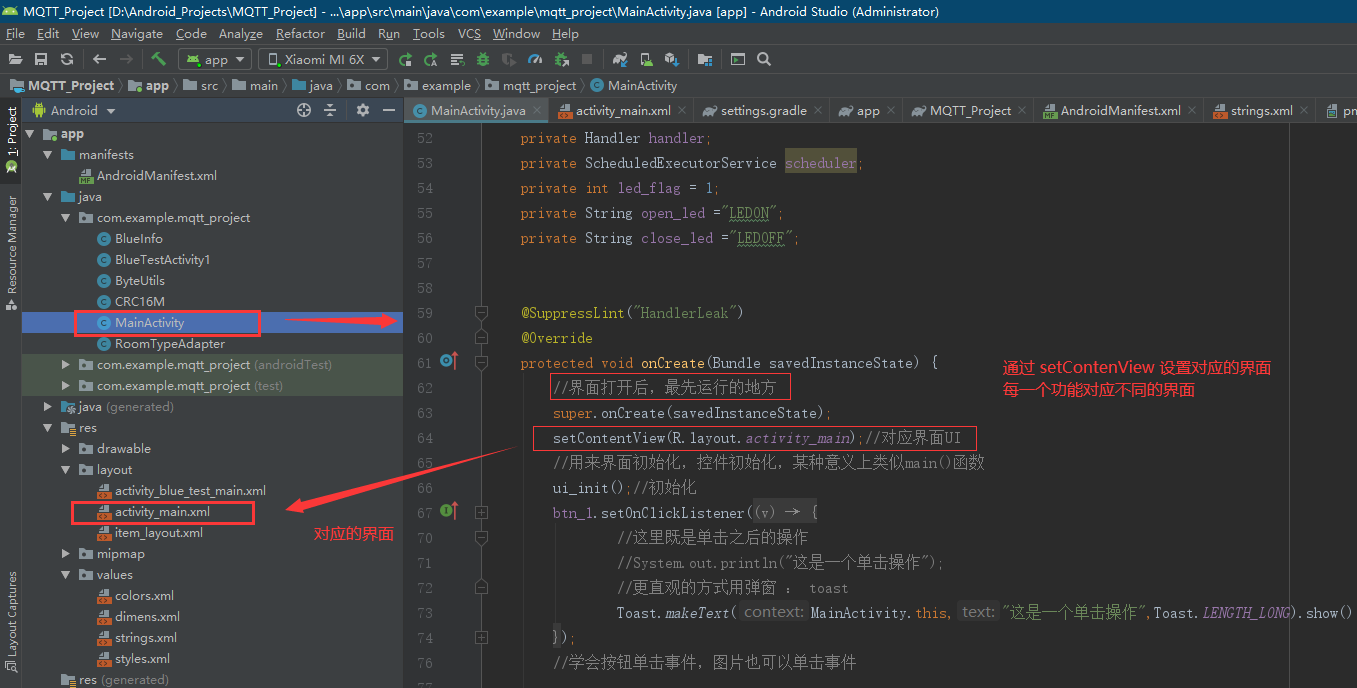Close the activity_main.xml tab

point(683,111)
